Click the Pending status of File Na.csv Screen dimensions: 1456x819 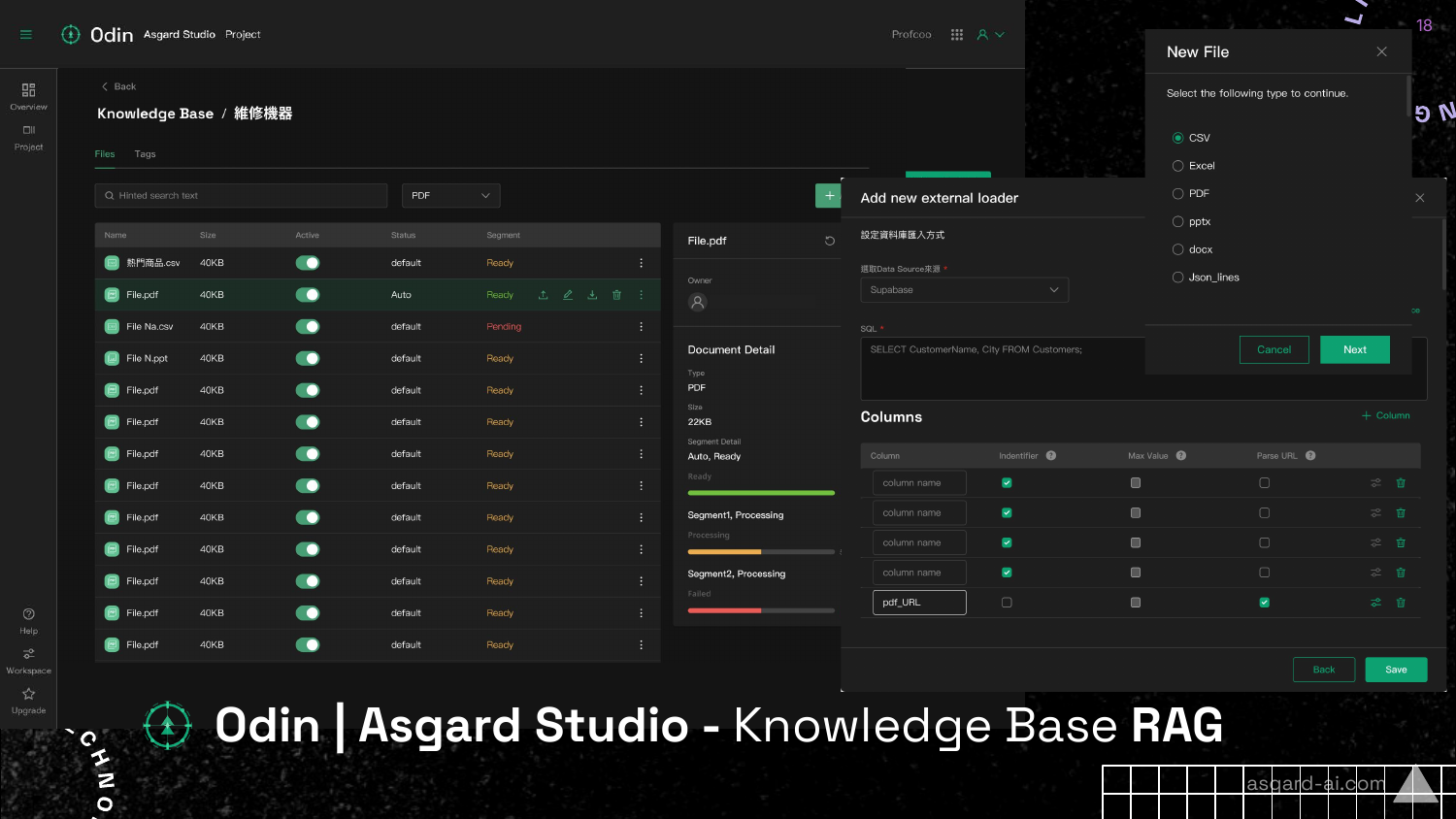(504, 327)
